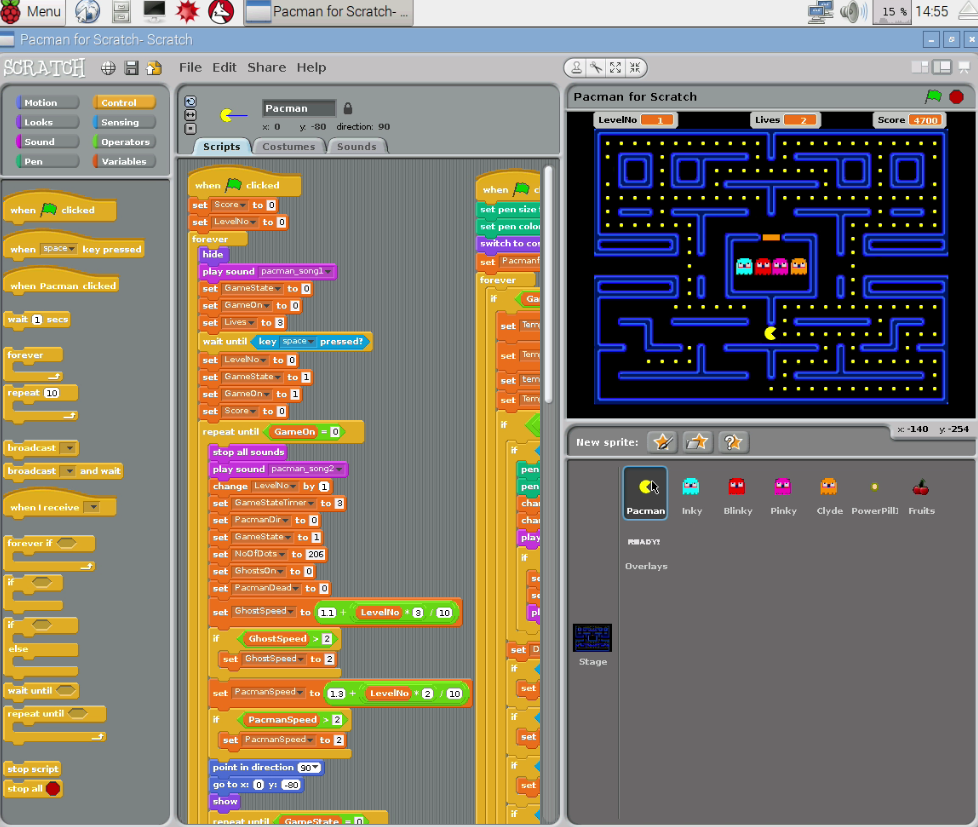Open the Control blocks category
This screenshot has height=827, width=978.
tap(124, 103)
